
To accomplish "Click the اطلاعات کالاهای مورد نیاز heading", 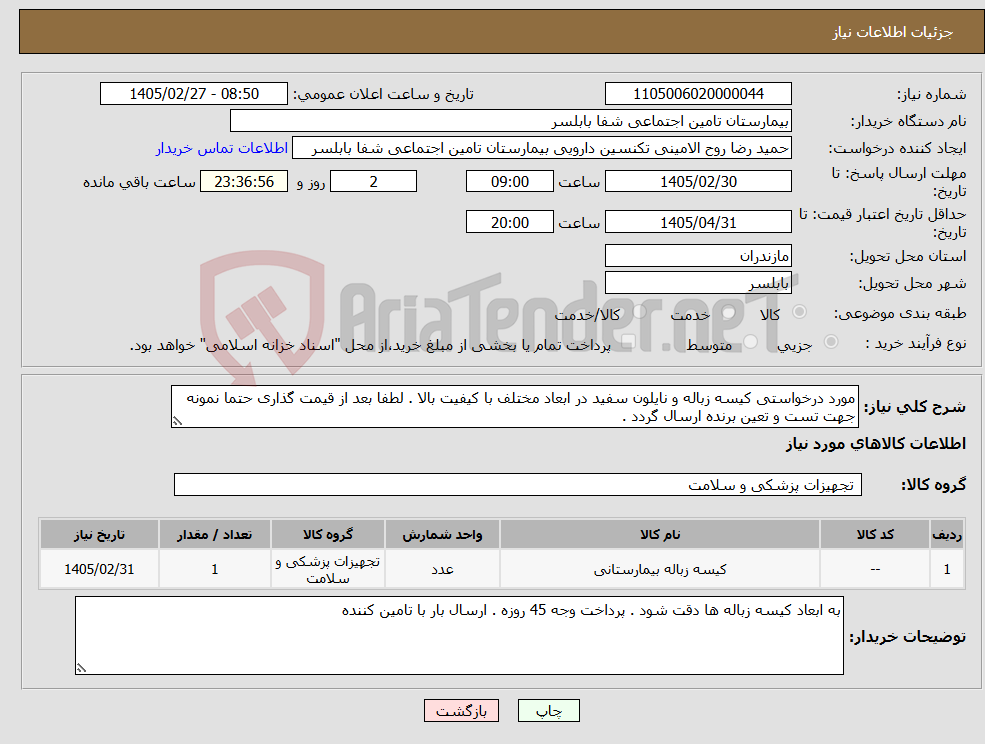I will (x=876, y=444).
